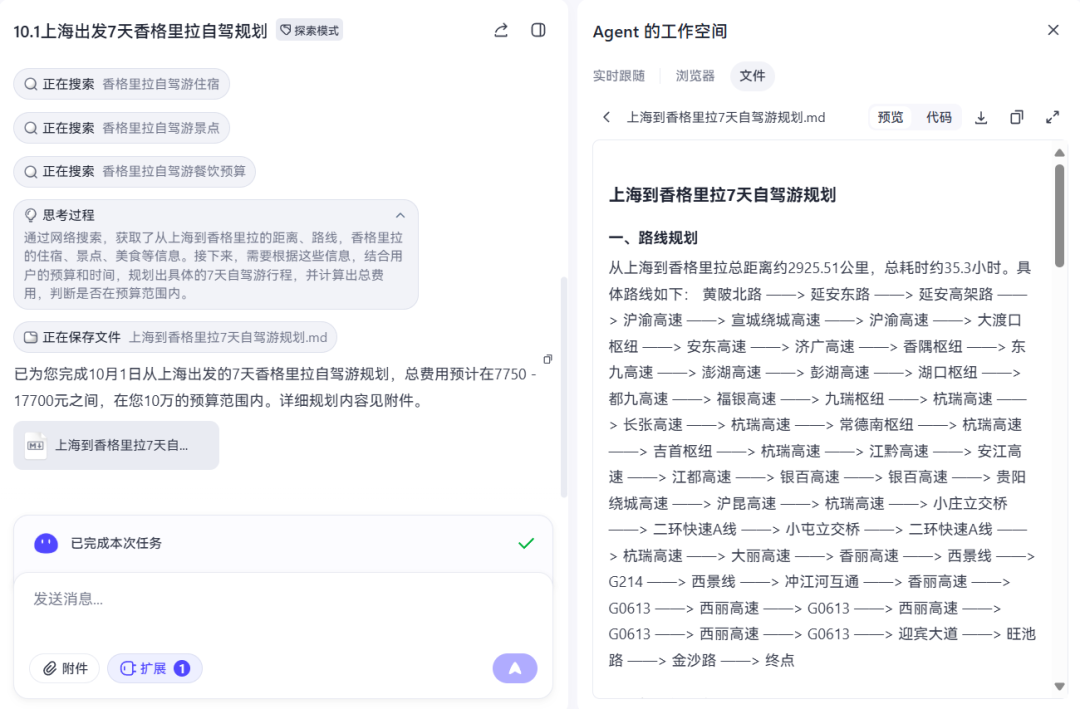Attach a file using the 附件 paperclip
The image size is (1080, 709).
[x=64, y=667]
